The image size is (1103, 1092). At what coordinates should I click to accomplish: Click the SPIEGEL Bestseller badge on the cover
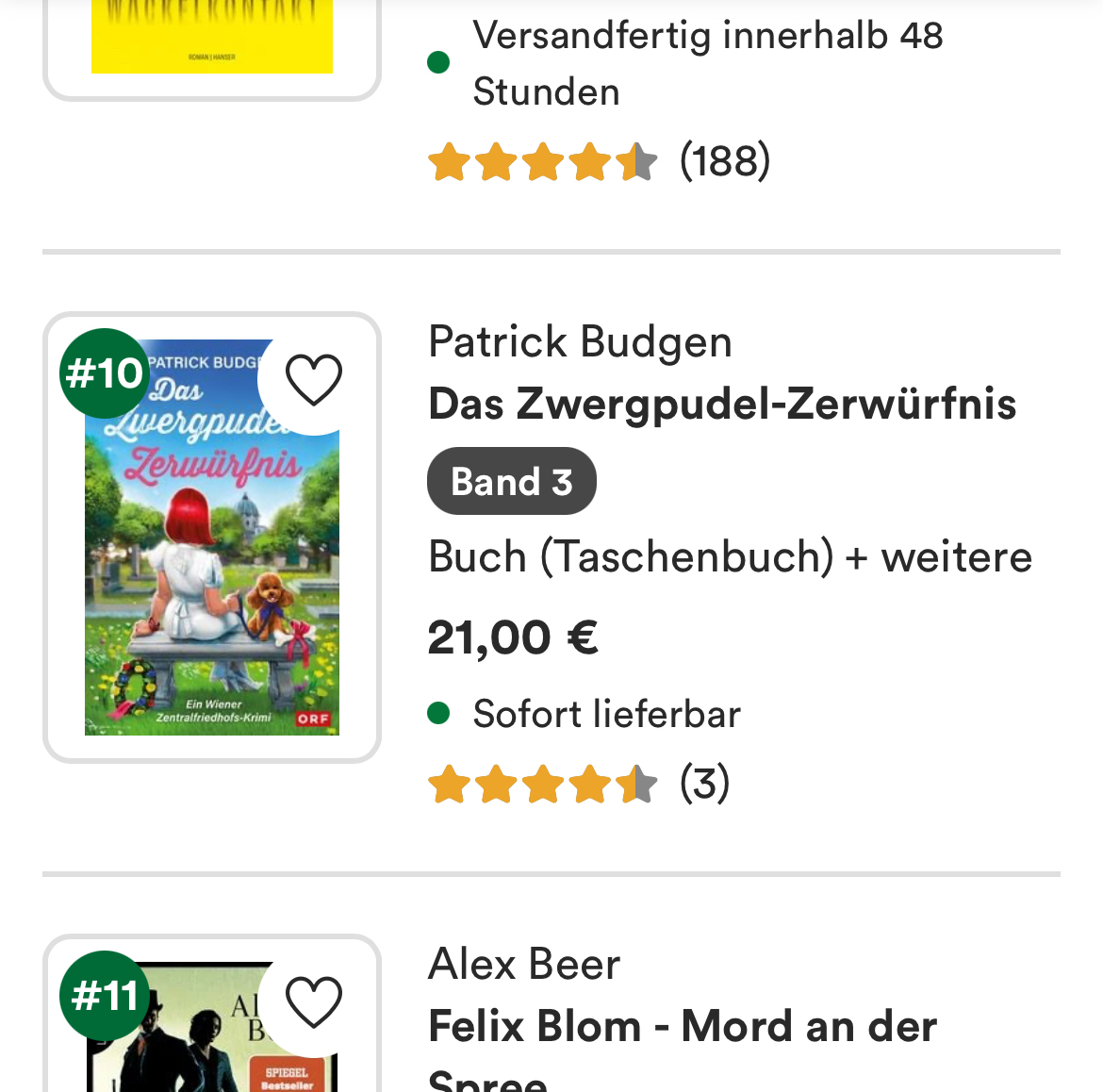pyautogui.click(x=287, y=1078)
